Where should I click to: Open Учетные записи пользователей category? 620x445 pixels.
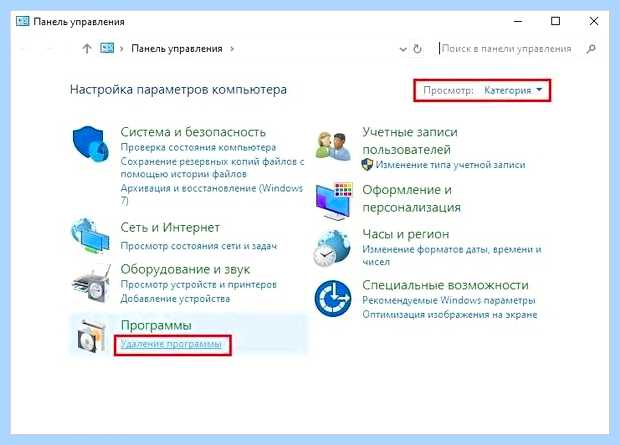[410, 141]
